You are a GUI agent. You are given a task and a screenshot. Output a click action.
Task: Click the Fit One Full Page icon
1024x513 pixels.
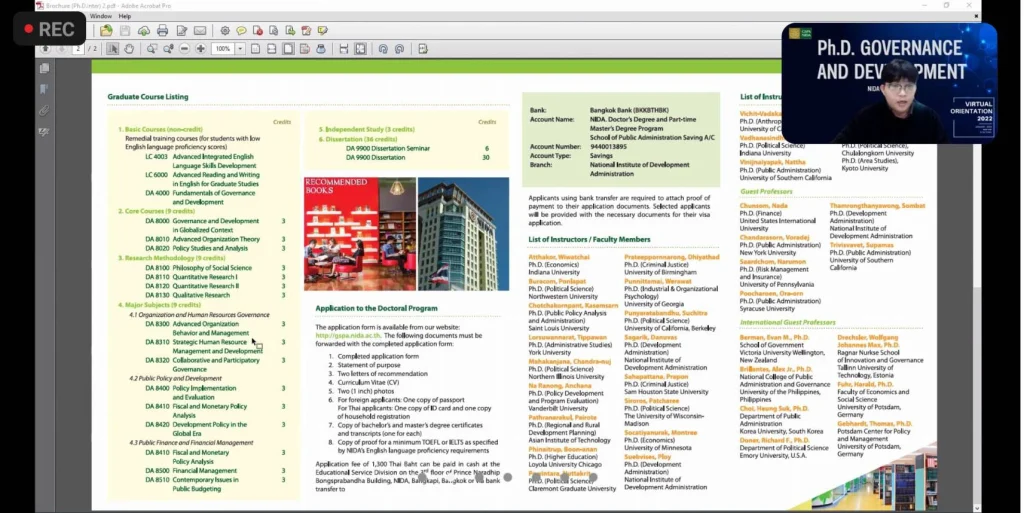(288, 49)
